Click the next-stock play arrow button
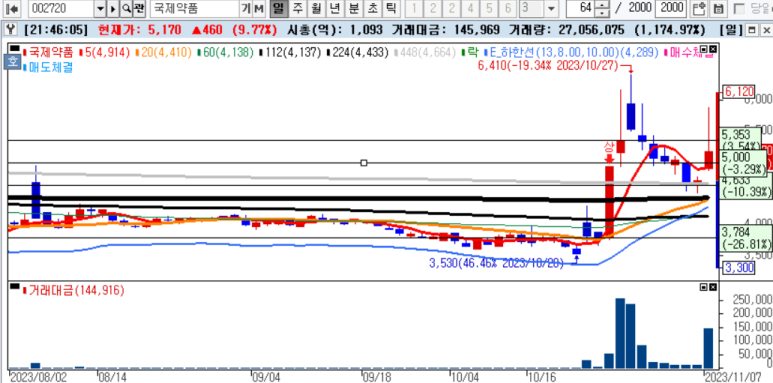 (x=113, y=8)
